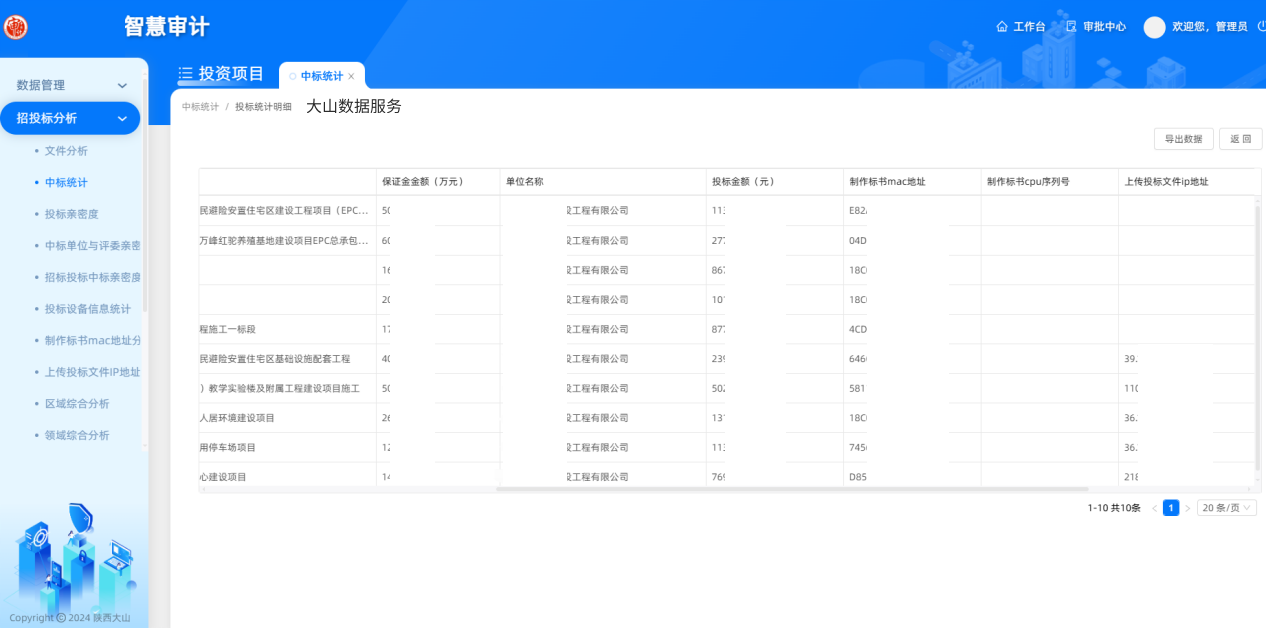Viewport: 1266px width, 628px height.
Task: Open 制作标书mac地址分析 menu item
Action: click(x=92, y=340)
